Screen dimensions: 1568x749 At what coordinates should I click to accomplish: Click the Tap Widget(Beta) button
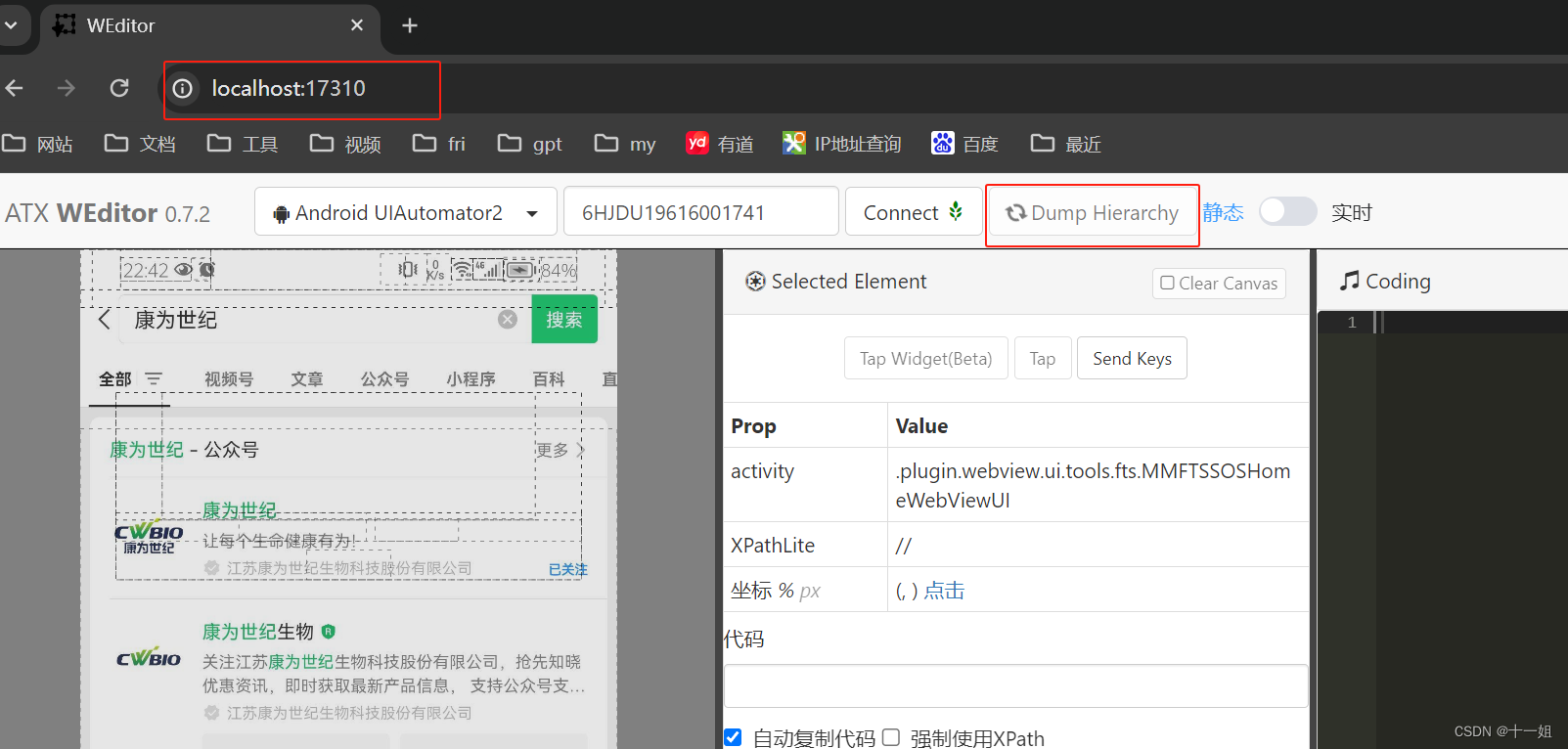point(926,358)
